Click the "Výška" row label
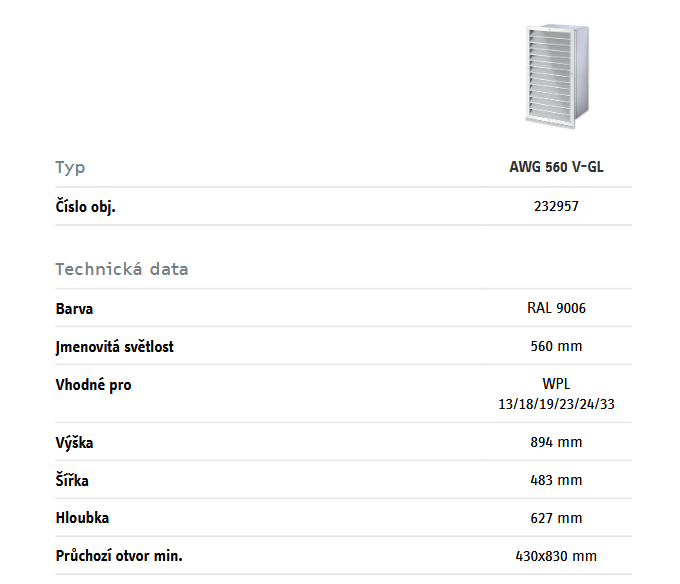 (x=74, y=442)
